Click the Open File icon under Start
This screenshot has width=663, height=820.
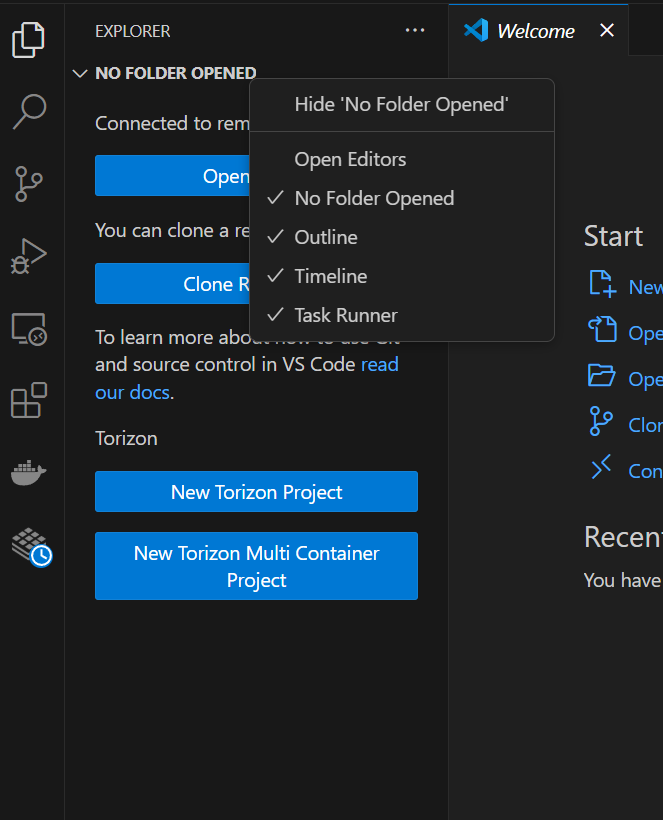[602, 329]
